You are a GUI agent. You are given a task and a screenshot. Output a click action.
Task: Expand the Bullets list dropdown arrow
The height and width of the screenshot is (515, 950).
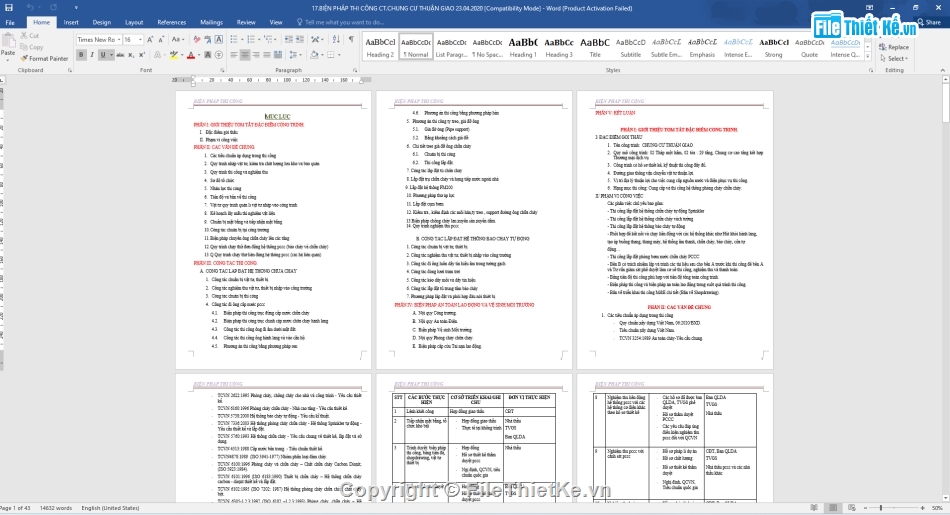tap(241, 39)
